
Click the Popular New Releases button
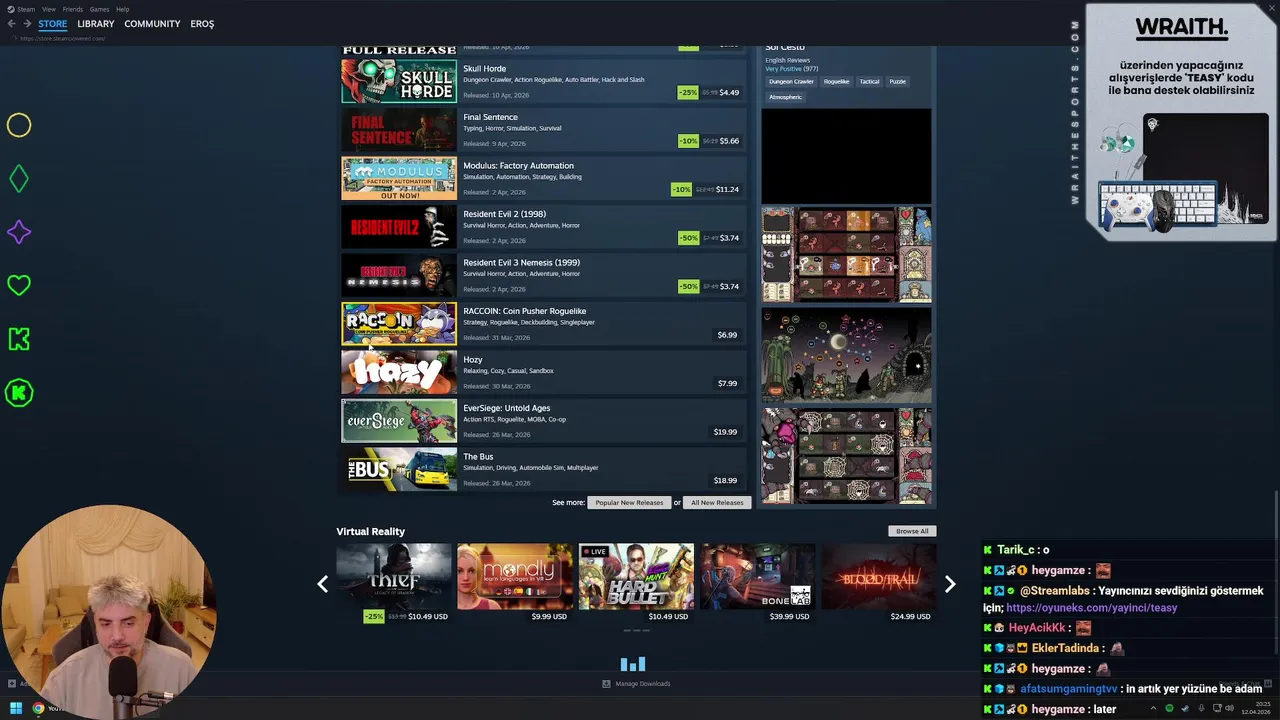tap(629, 503)
